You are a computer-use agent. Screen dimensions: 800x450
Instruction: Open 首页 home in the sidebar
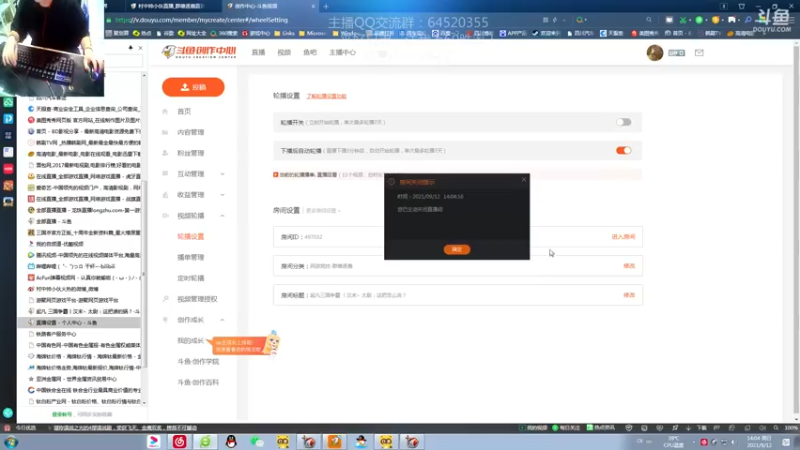[184, 111]
